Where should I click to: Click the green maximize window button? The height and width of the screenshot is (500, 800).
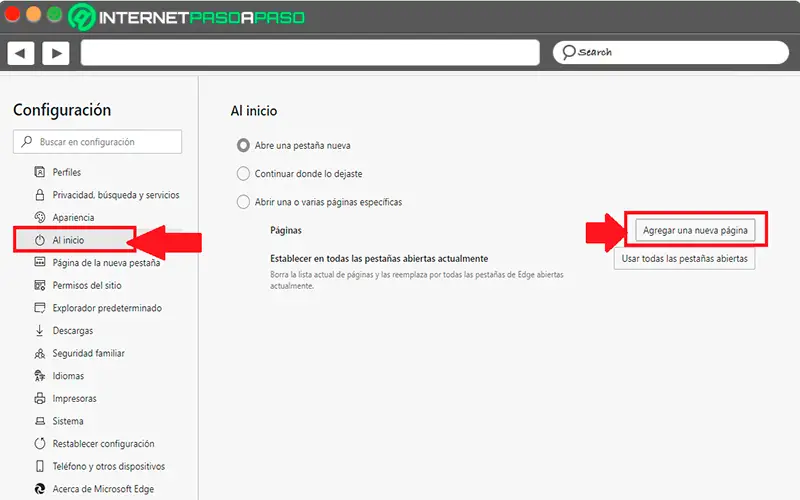click(55, 13)
